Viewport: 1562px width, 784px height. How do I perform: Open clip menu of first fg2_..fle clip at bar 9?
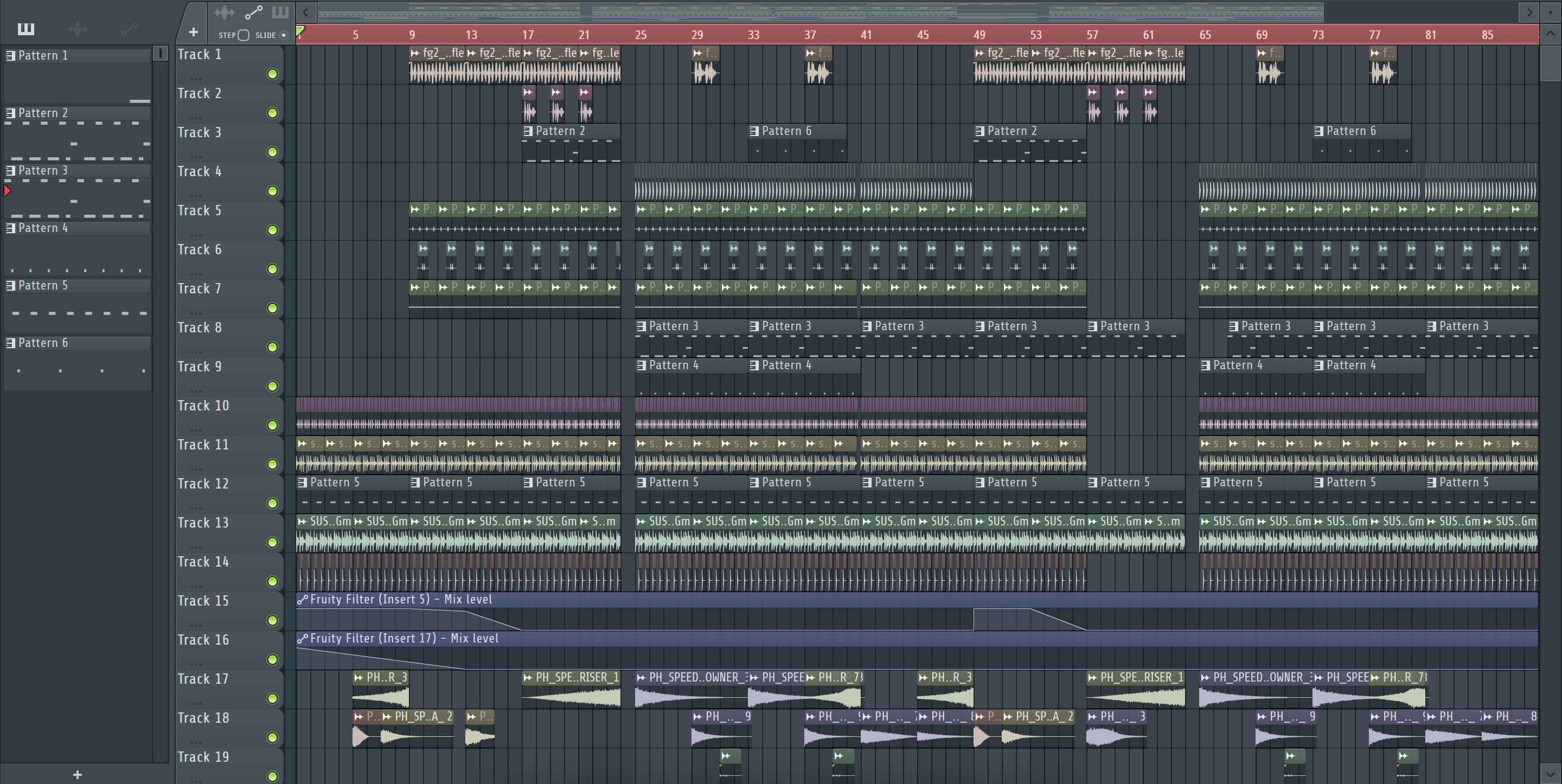point(415,53)
